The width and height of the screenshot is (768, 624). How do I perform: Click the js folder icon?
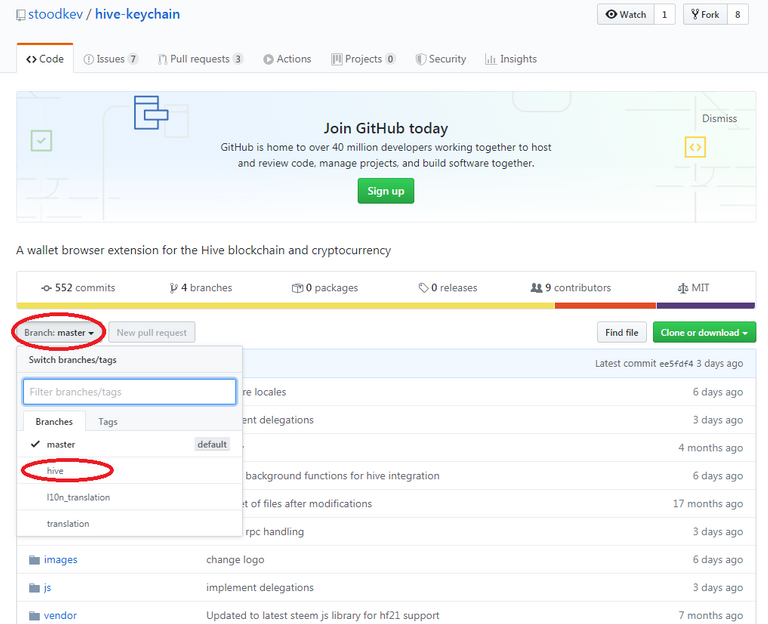pyautogui.click(x=34, y=587)
